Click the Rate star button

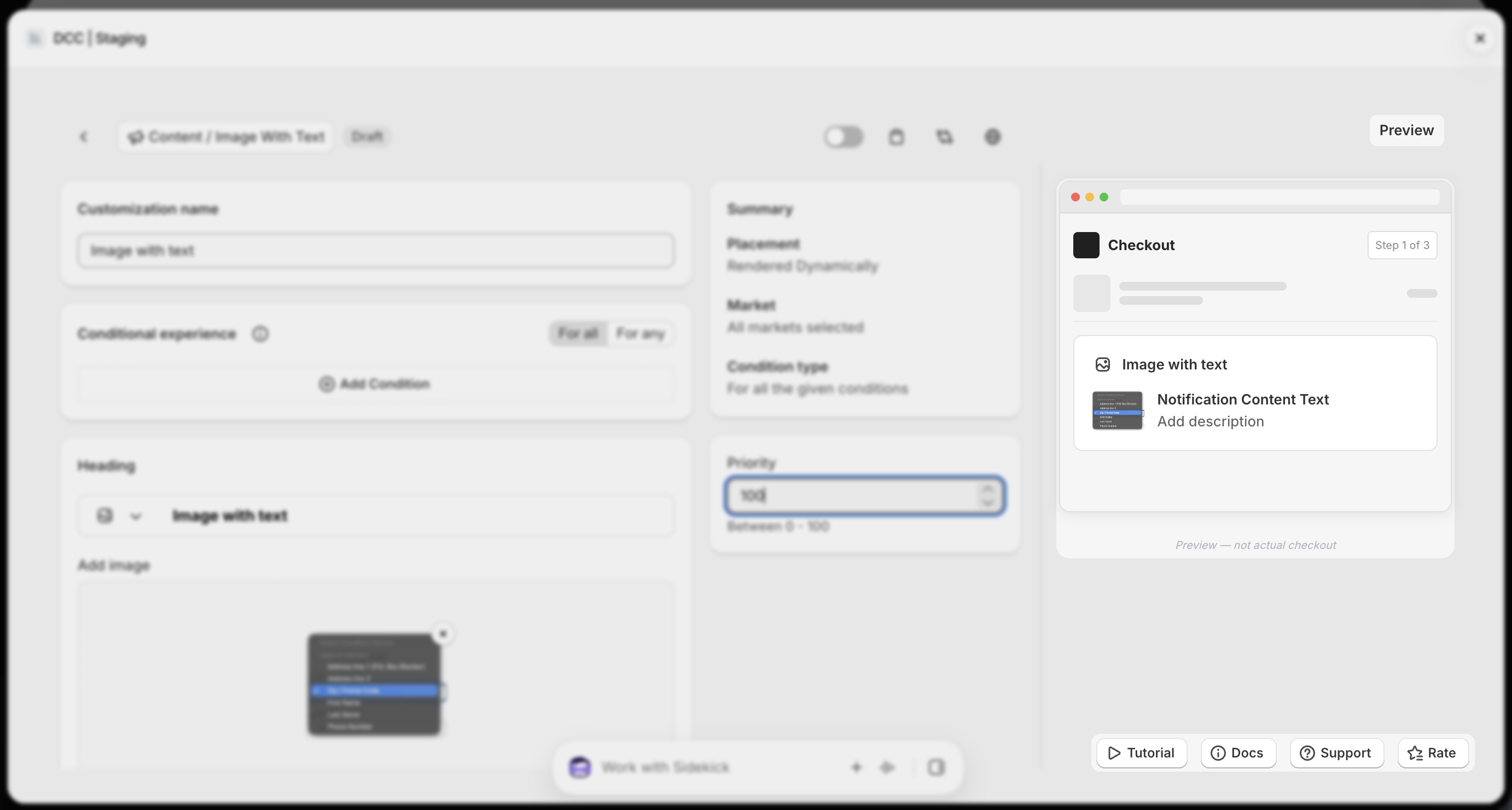pyautogui.click(x=1433, y=753)
